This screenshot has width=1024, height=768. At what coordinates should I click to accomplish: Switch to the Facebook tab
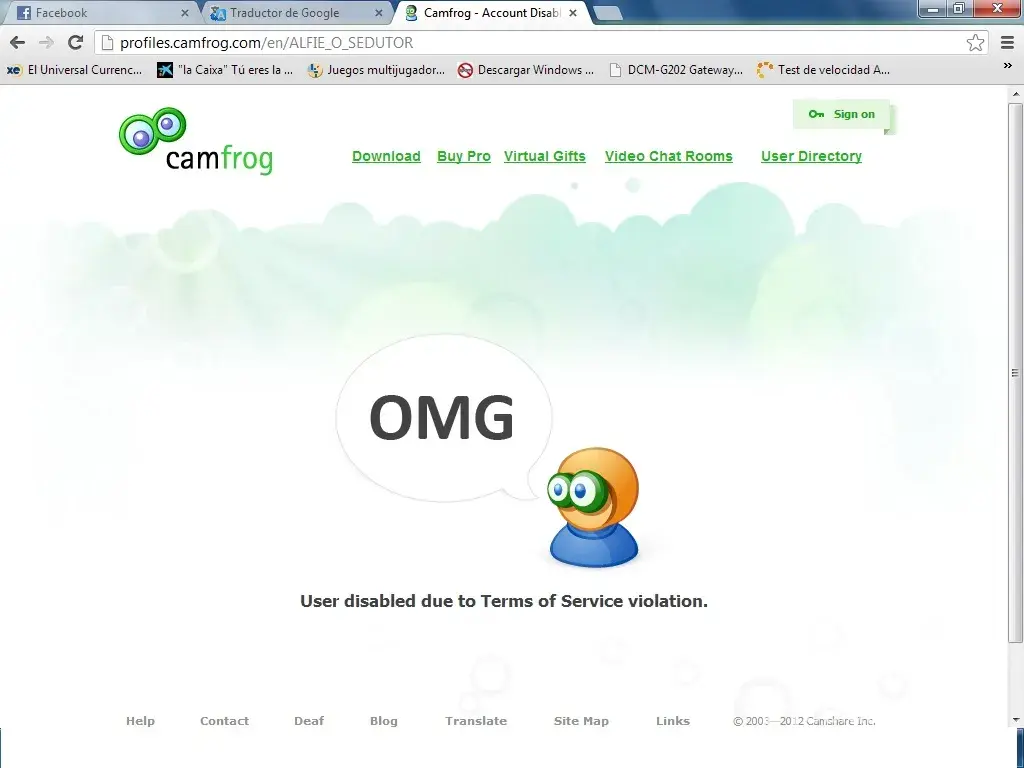pyautogui.click(x=90, y=13)
